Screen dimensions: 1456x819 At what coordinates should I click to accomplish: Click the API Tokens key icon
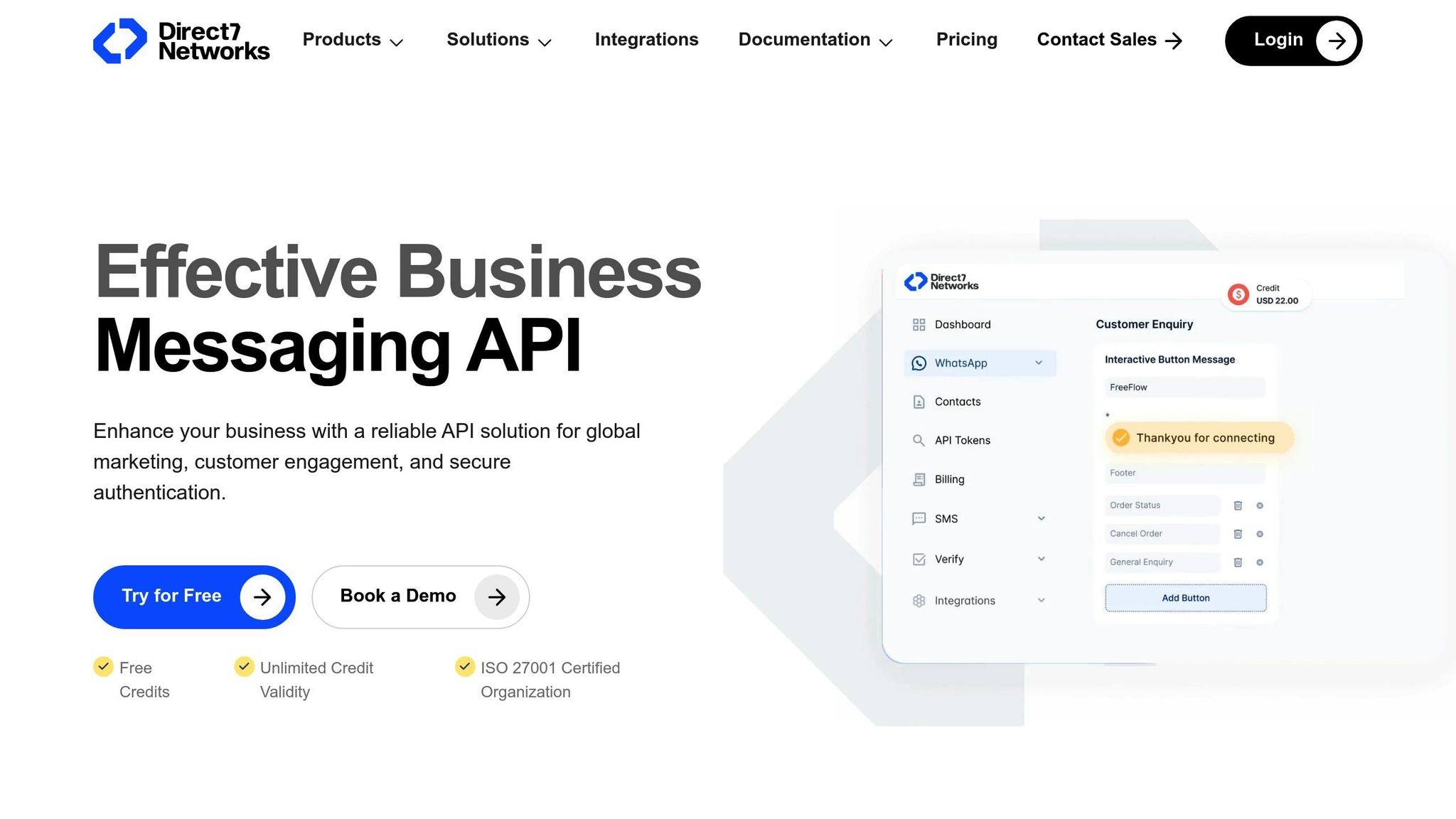[x=919, y=441]
